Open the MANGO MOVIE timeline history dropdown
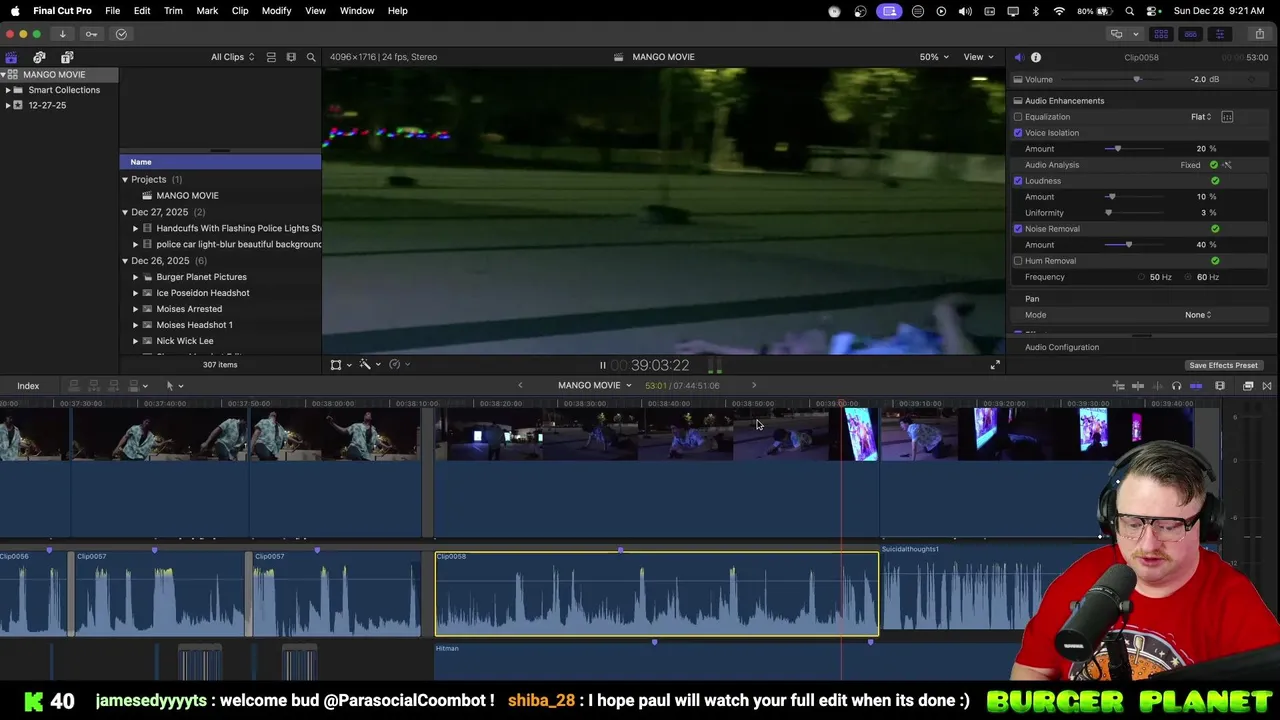Viewport: 1280px width, 720px height. tap(595, 386)
